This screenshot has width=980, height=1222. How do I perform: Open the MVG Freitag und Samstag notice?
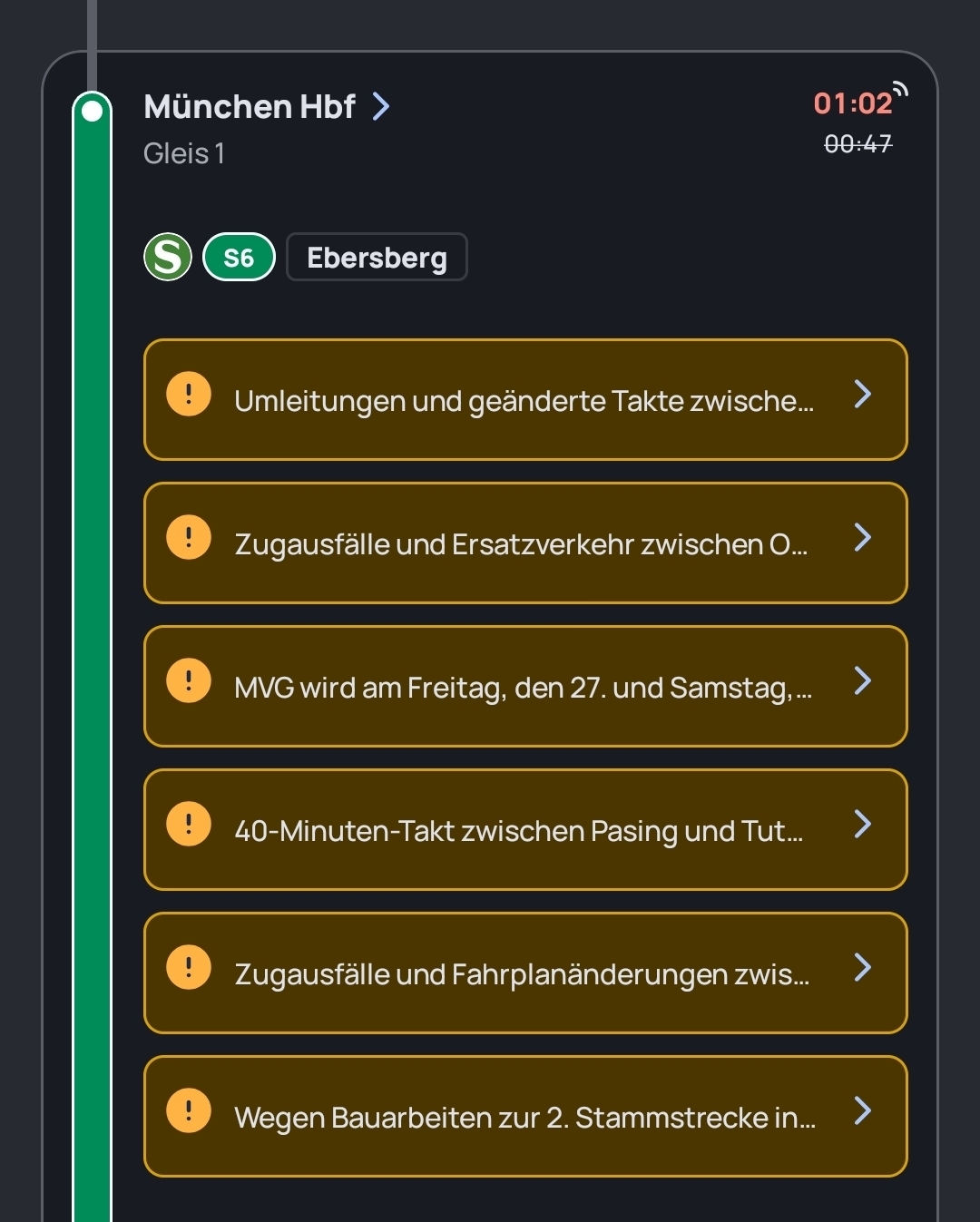523,688
